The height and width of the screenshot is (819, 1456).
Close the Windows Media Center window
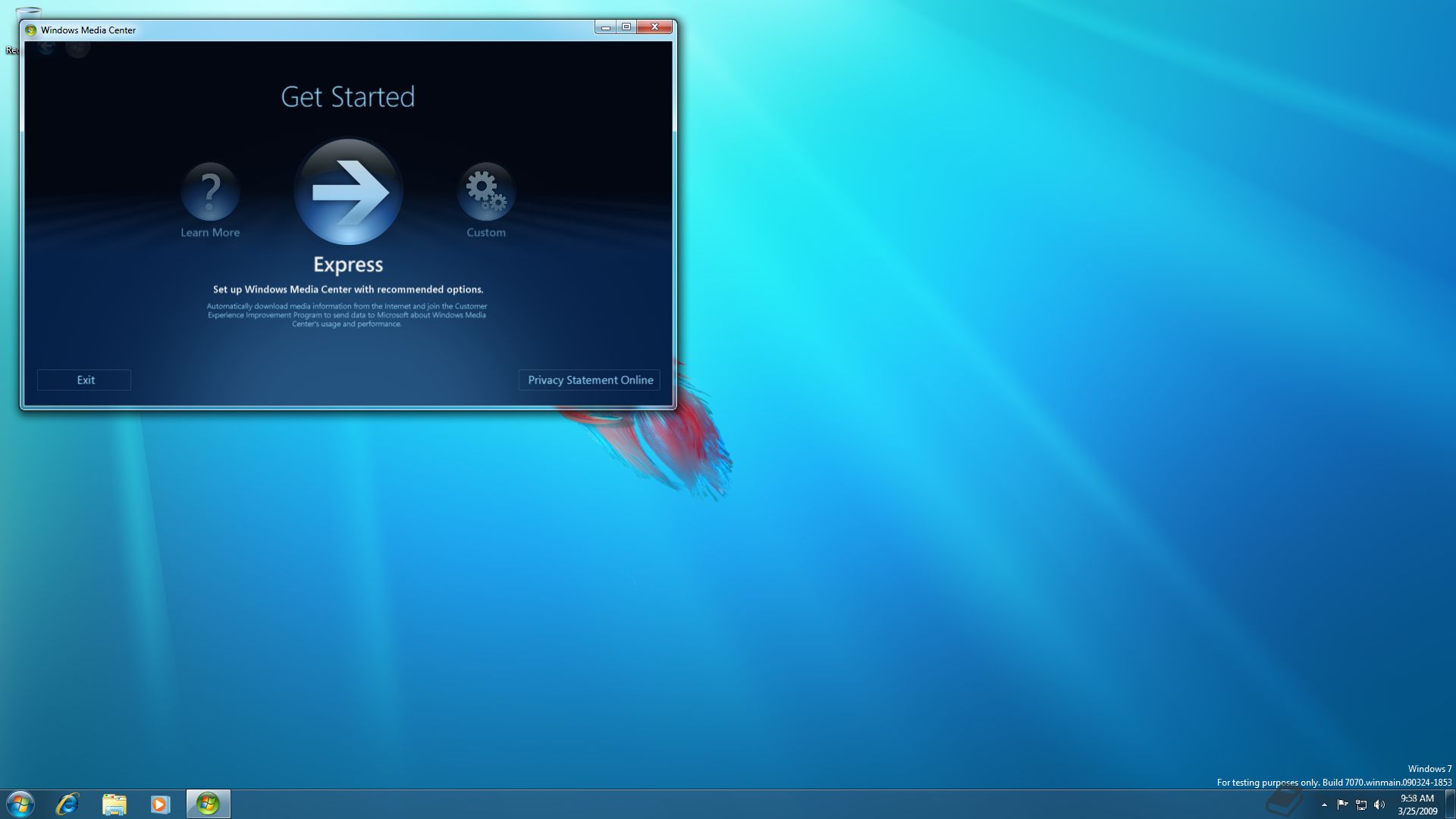point(654,27)
